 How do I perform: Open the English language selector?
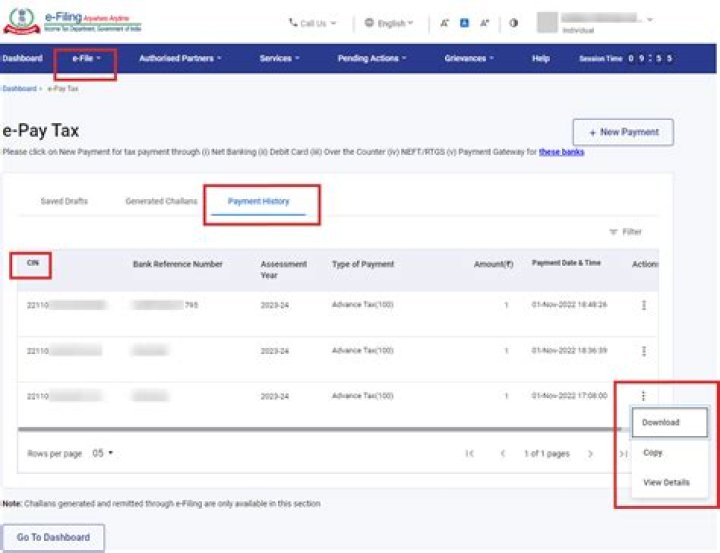coord(388,23)
